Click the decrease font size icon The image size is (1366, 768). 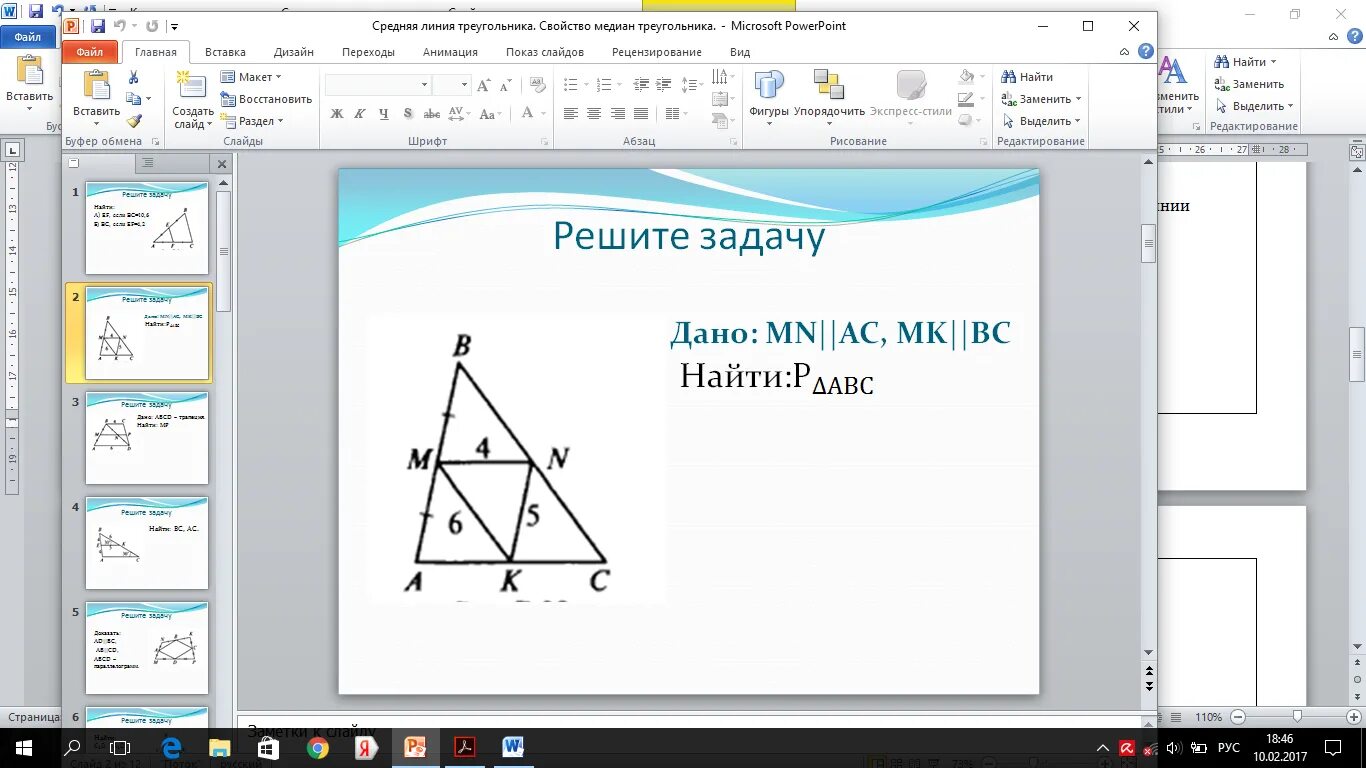click(x=505, y=85)
